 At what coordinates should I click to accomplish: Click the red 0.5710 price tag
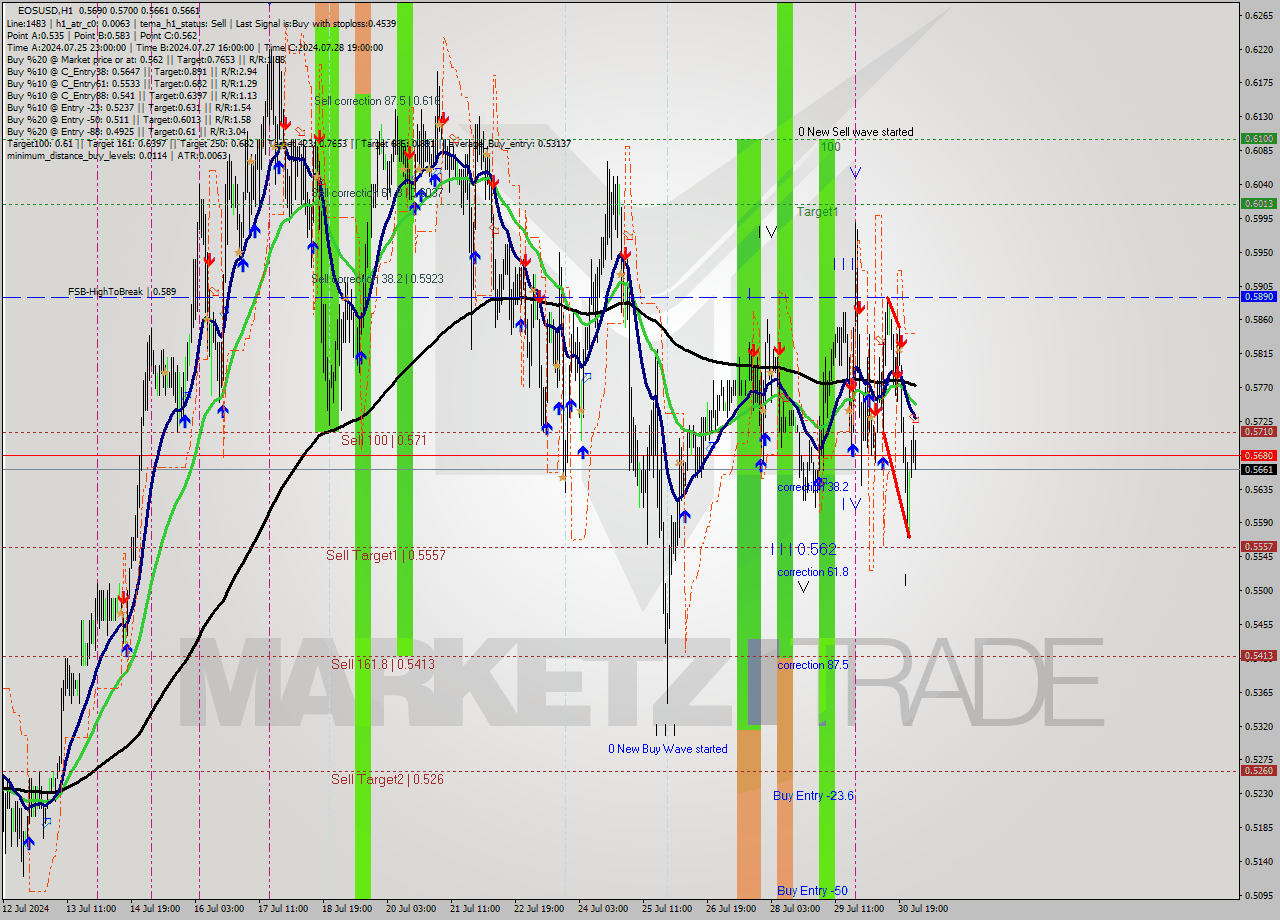pyautogui.click(x=1258, y=432)
